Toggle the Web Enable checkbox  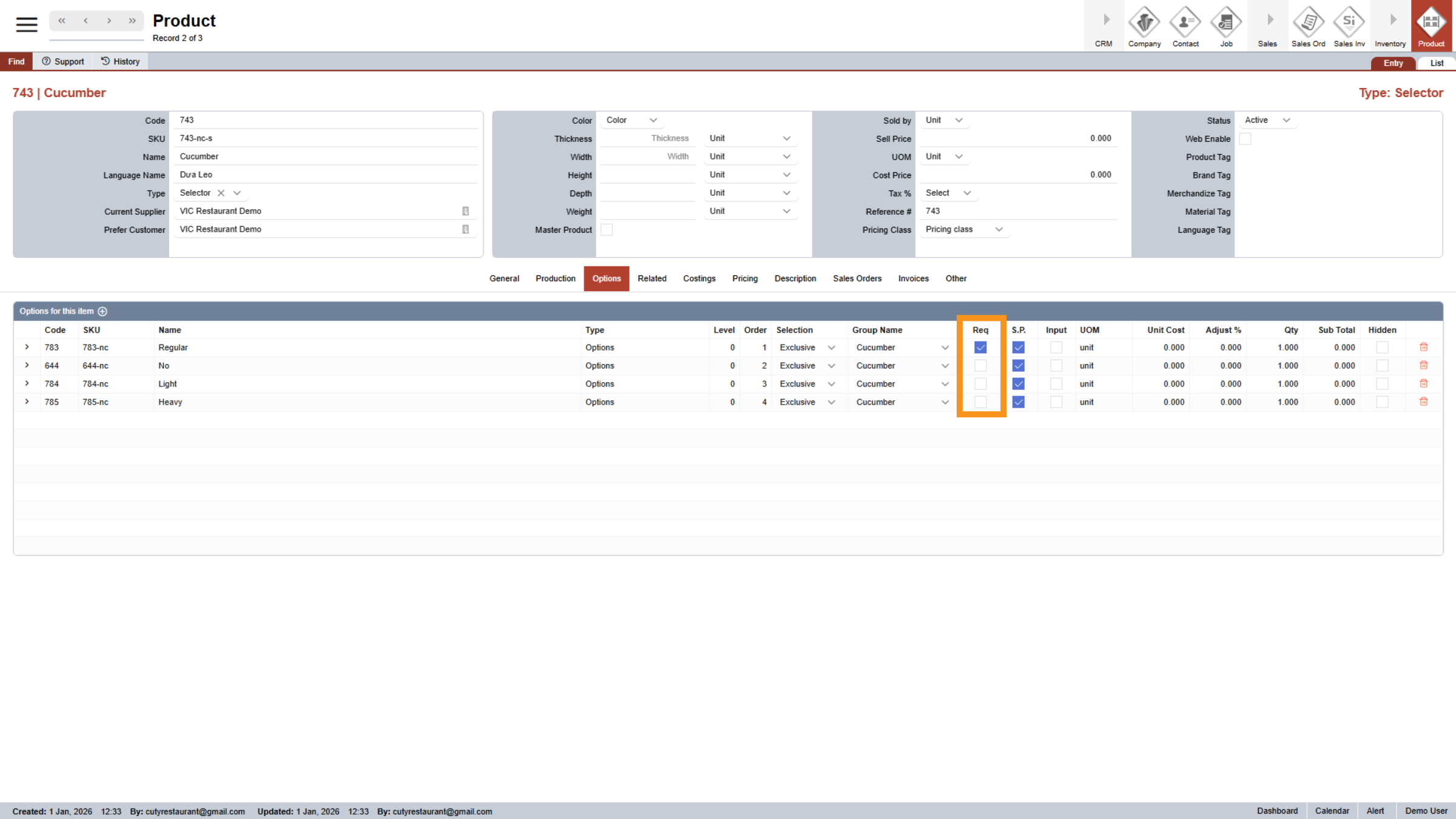point(1245,139)
